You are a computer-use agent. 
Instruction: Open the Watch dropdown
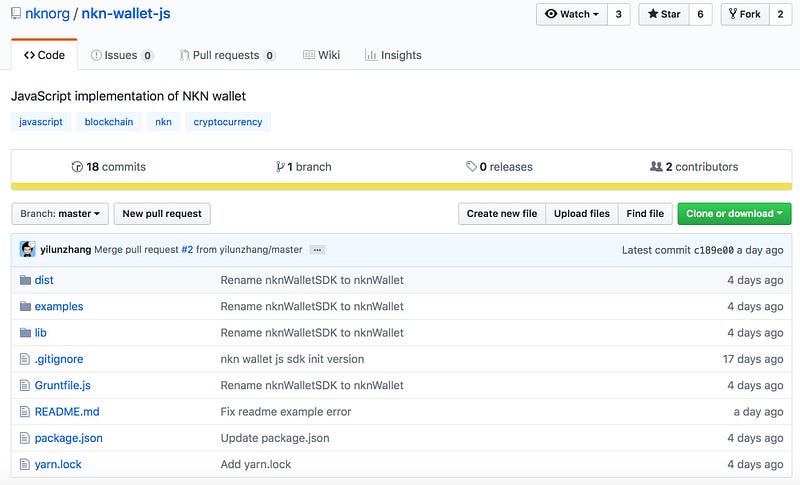pos(573,14)
